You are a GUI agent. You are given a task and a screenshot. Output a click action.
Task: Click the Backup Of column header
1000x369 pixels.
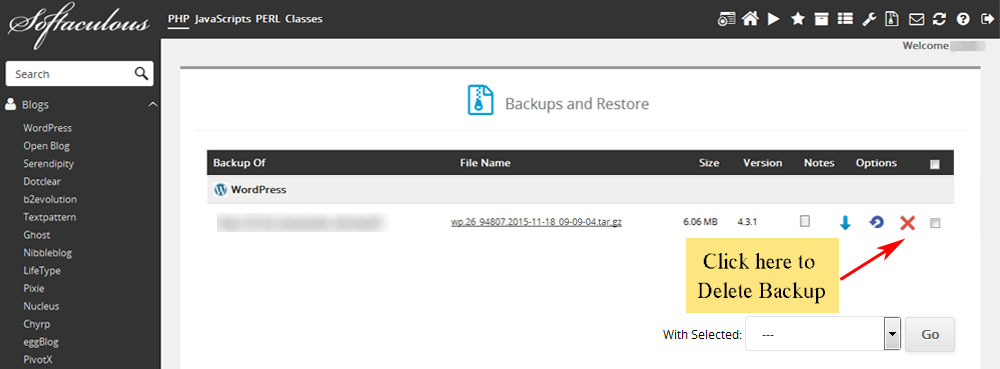coord(239,163)
